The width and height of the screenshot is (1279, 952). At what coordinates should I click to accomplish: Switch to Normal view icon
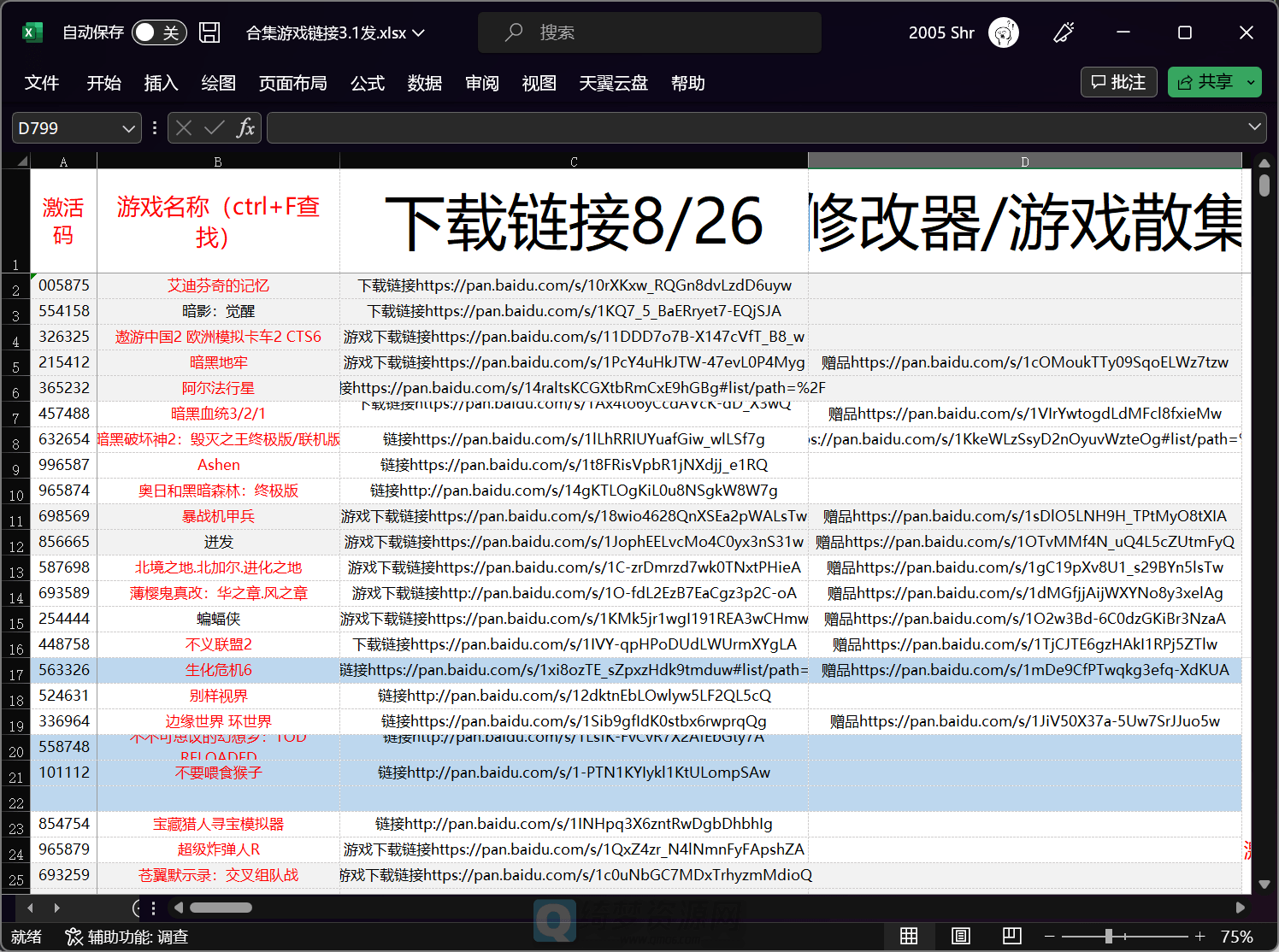tap(909, 937)
